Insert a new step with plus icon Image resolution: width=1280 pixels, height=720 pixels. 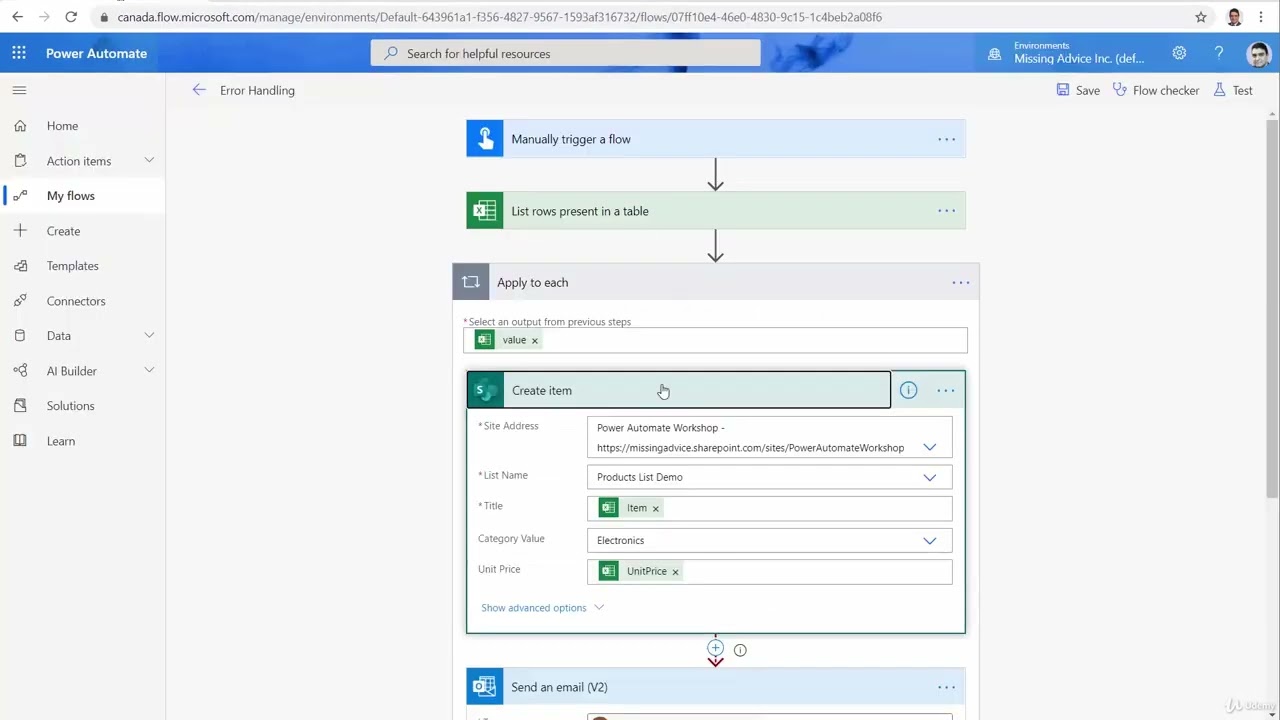[x=715, y=648]
